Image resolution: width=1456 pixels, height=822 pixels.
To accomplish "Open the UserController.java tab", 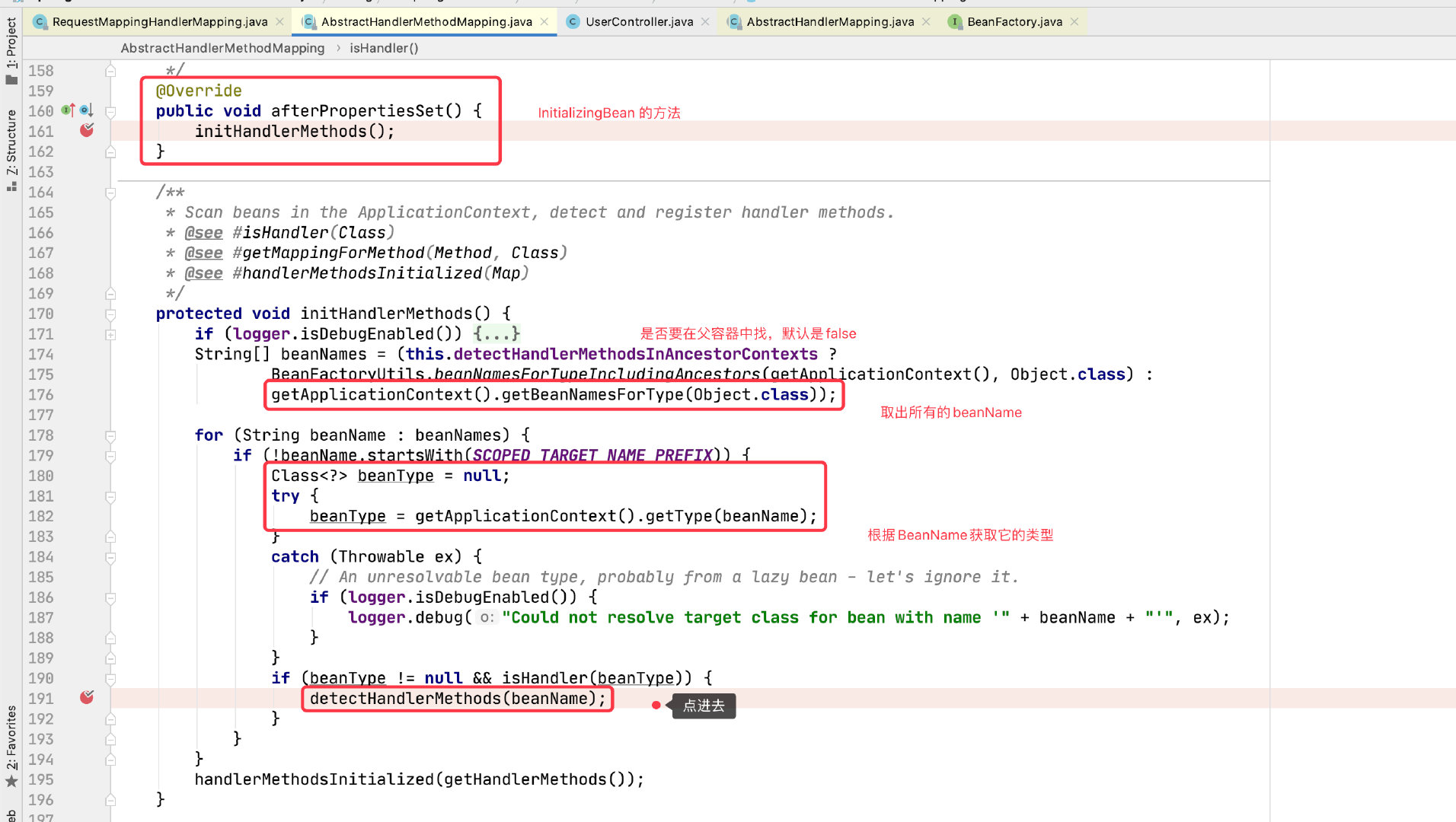I will (639, 22).
